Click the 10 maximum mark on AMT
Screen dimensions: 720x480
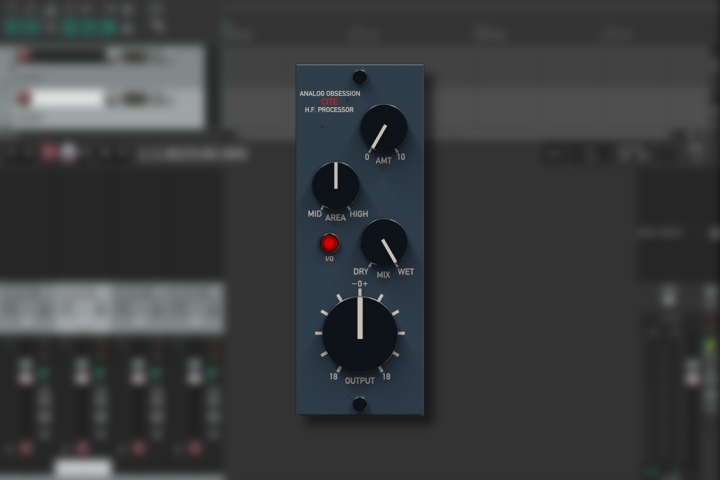point(401,157)
